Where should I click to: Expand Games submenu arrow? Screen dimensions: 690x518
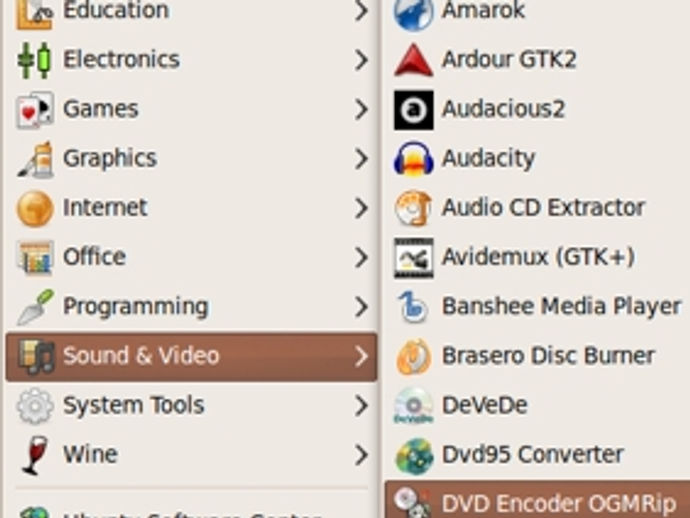pyautogui.click(x=361, y=109)
